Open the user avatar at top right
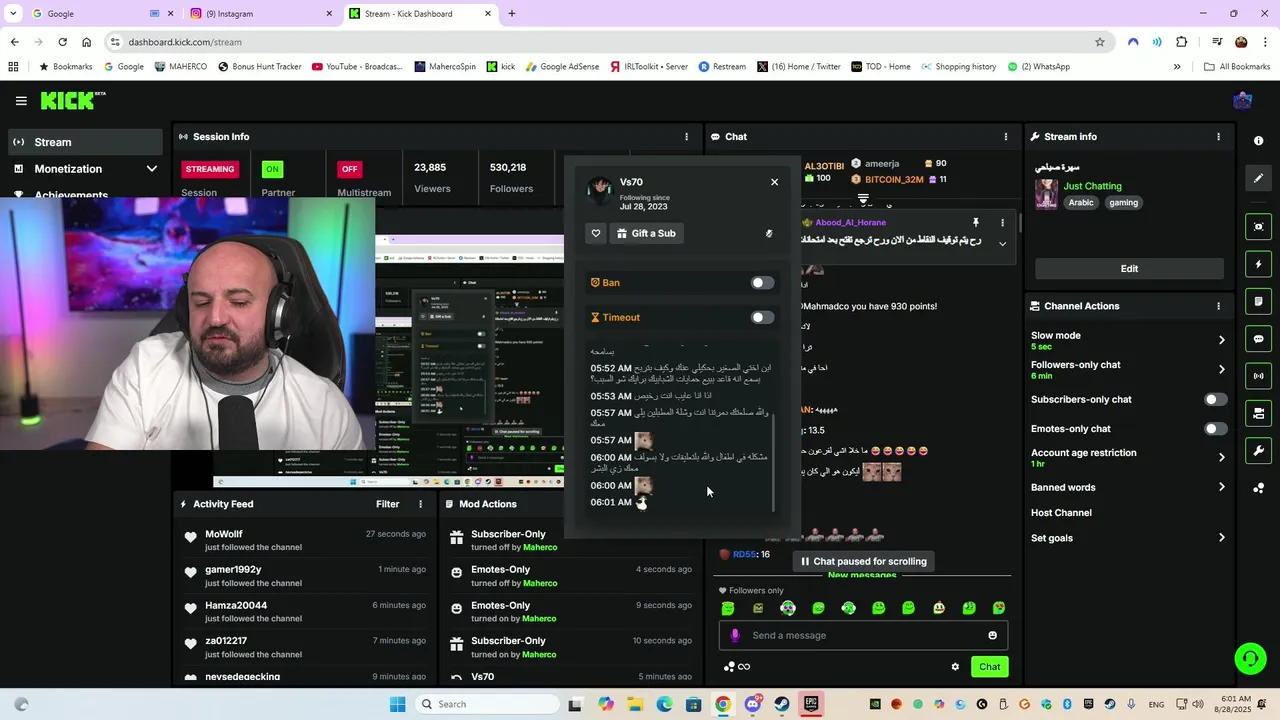Viewport: 1280px width, 720px height. click(x=1243, y=100)
